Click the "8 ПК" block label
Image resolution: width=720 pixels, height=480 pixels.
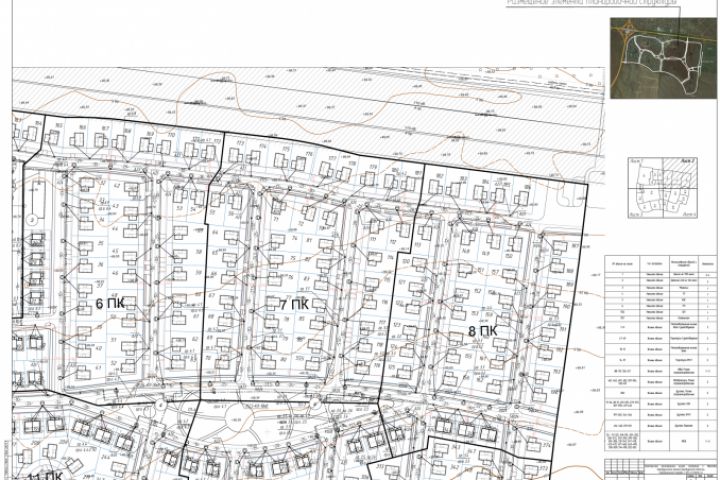point(483,331)
